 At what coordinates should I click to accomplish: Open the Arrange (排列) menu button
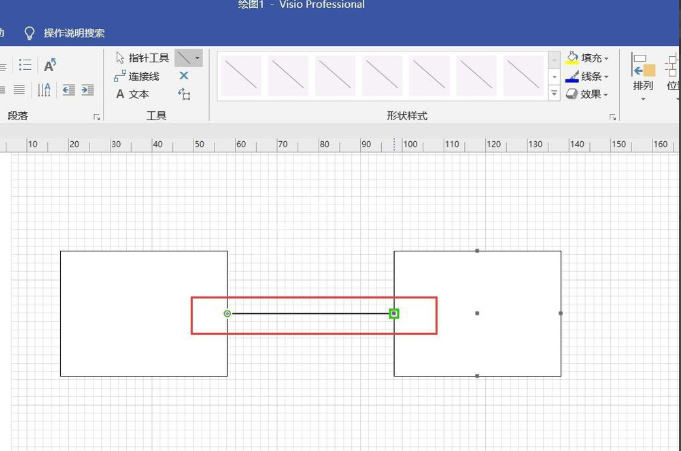click(x=643, y=77)
